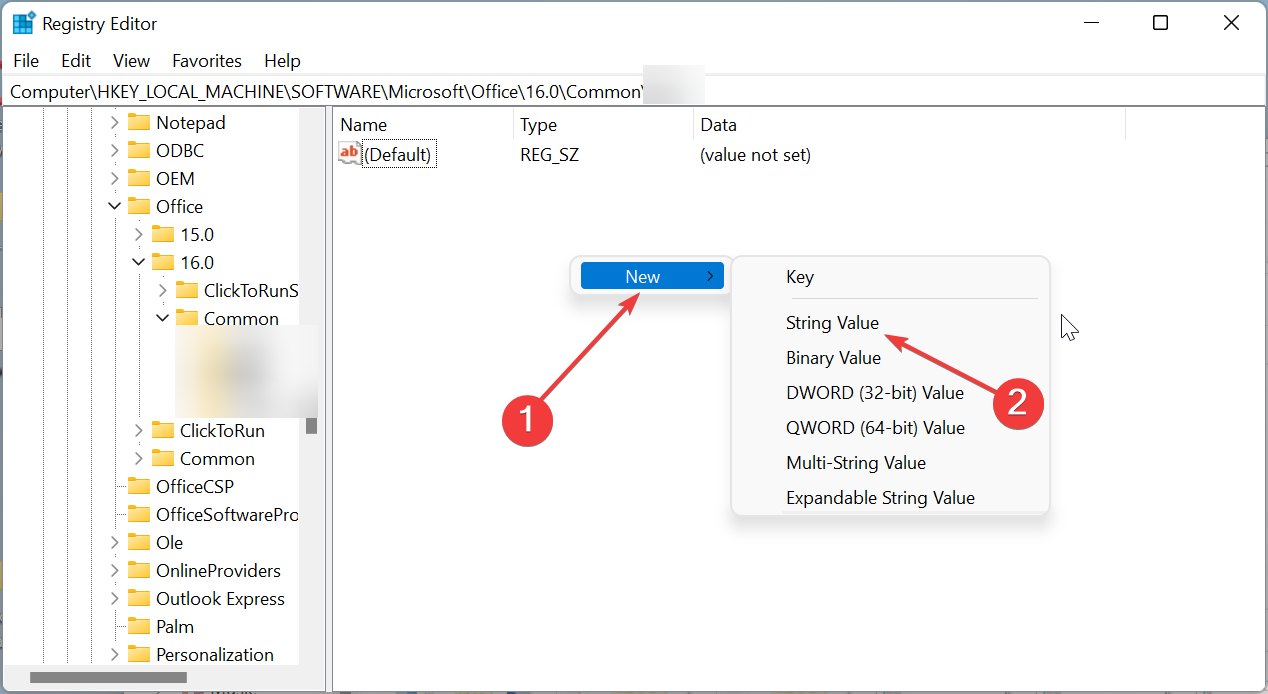Expand the ClickToRunS key
1268x694 pixels.
click(162, 290)
